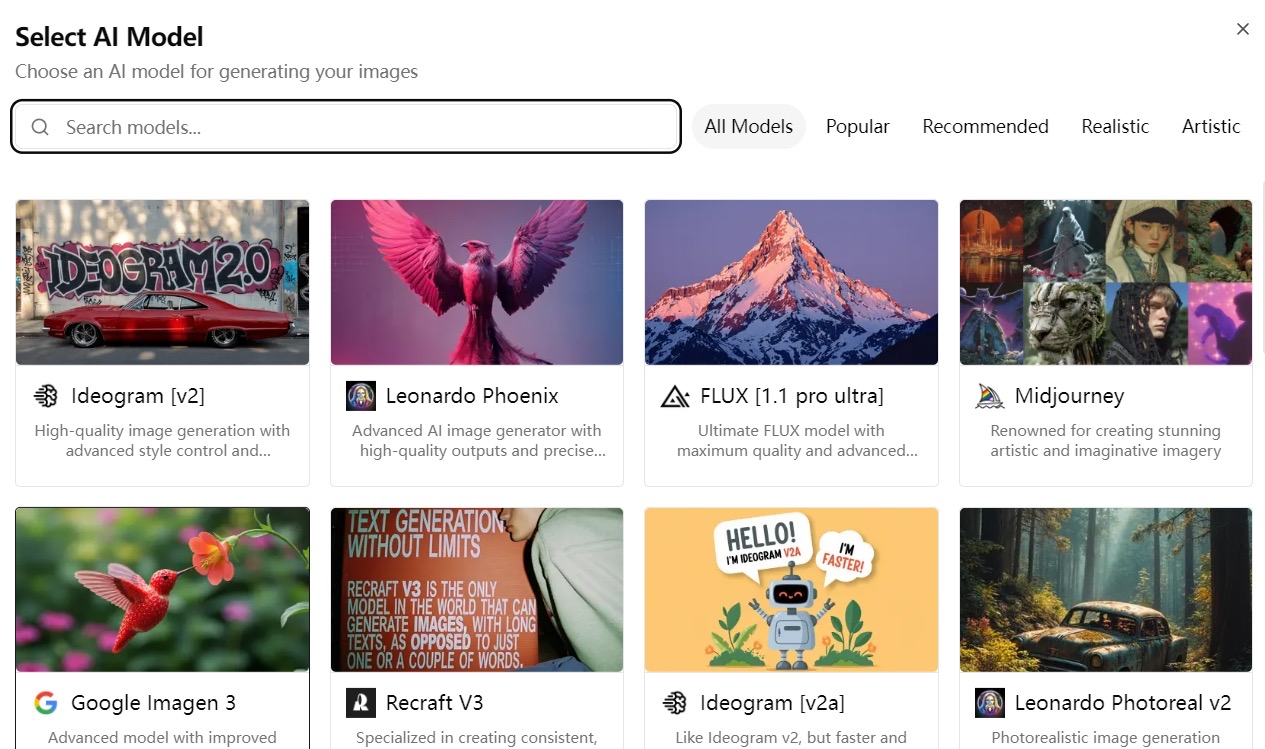1265x749 pixels.
Task: Click the Select AI Model heading
Action: (109, 37)
